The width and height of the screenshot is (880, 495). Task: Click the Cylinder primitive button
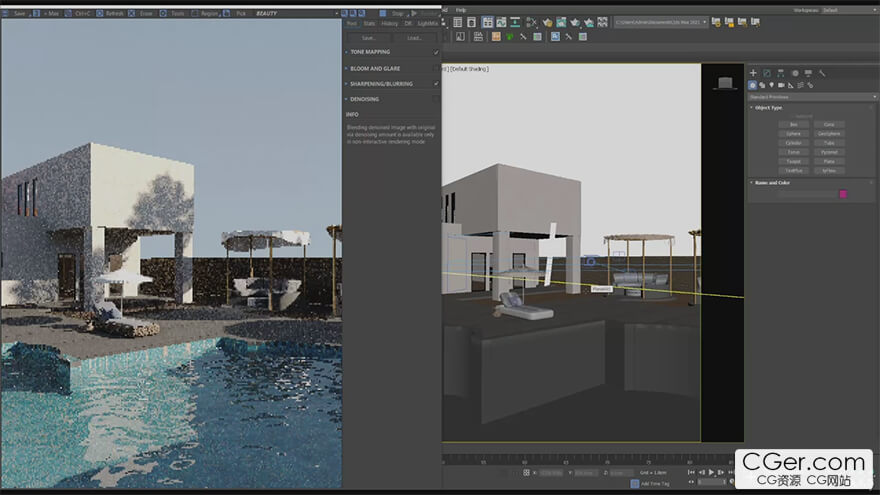tap(793, 143)
